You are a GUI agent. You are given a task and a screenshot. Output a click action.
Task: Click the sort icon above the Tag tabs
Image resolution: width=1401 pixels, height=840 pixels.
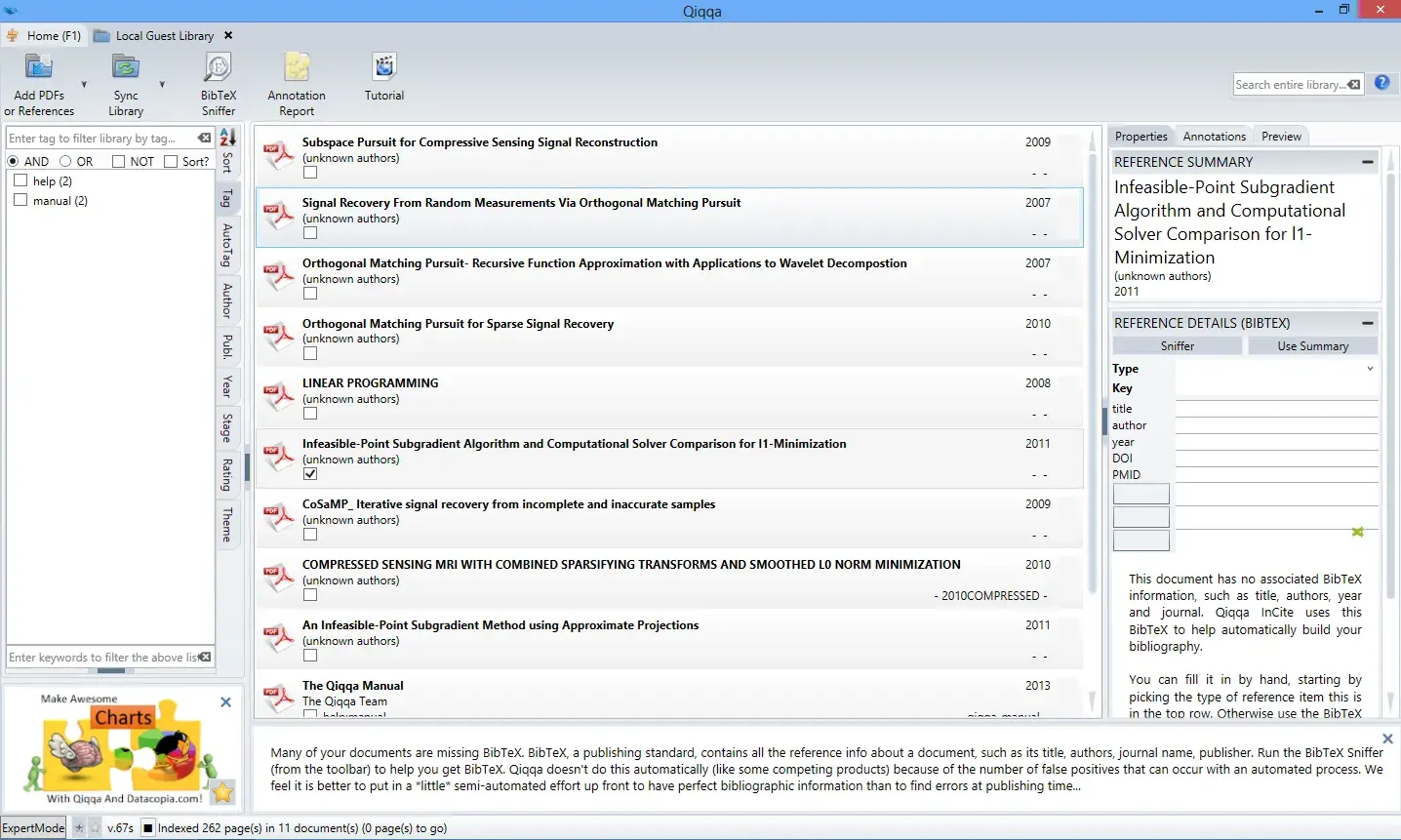pyautogui.click(x=227, y=138)
